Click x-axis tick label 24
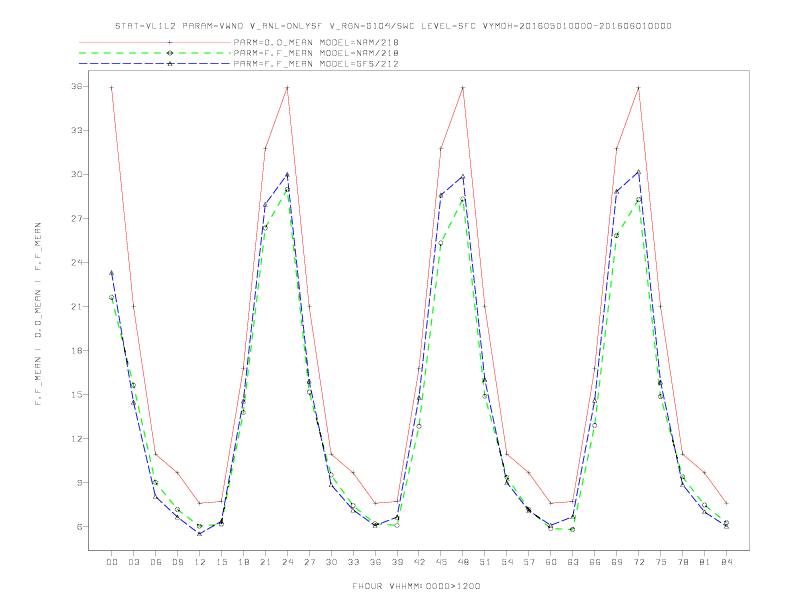The width and height of the screenshot is (792, 612). coord(287,562)
